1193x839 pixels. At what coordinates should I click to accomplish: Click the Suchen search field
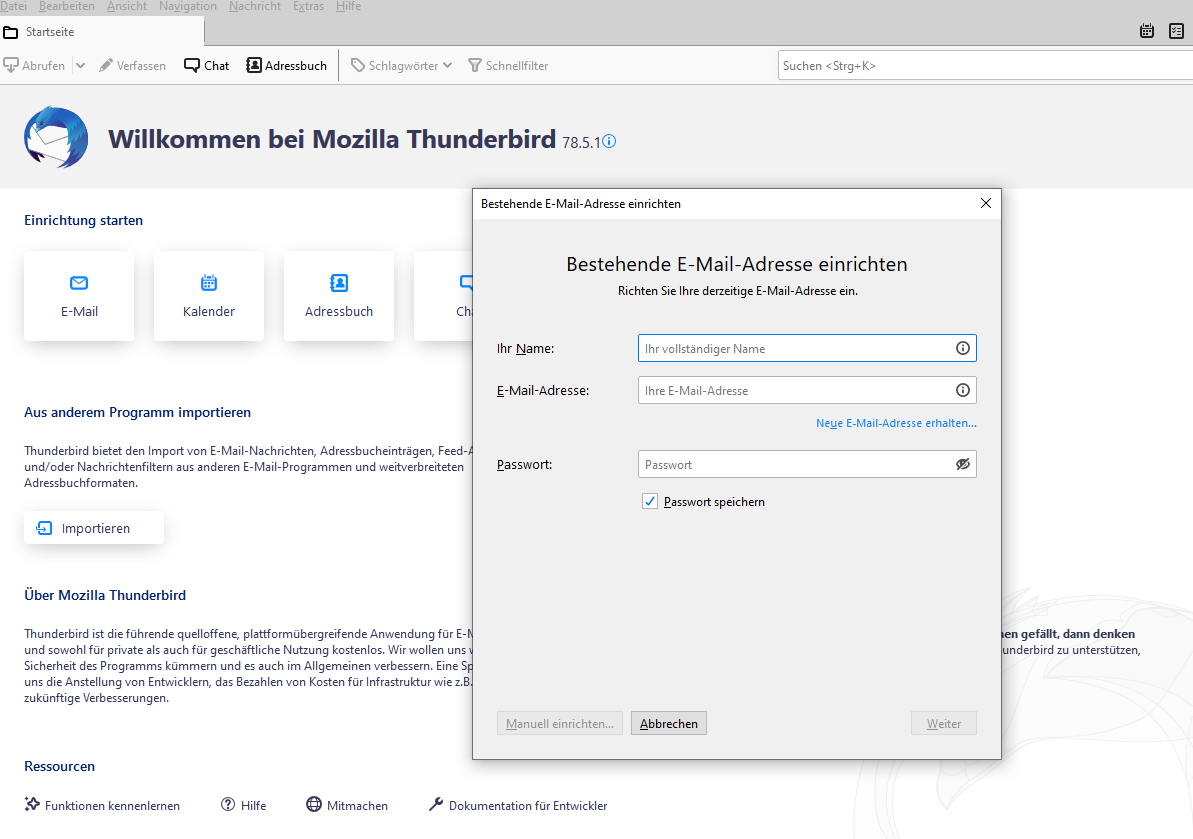(985, 65)
